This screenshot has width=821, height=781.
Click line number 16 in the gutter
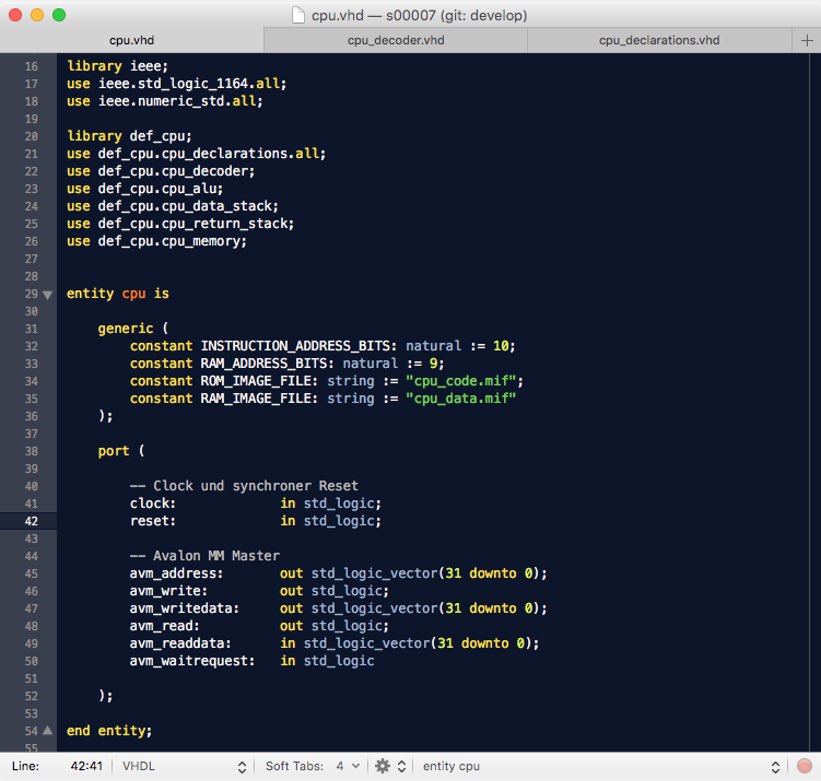pyautogui.click(x=31, y=66)
